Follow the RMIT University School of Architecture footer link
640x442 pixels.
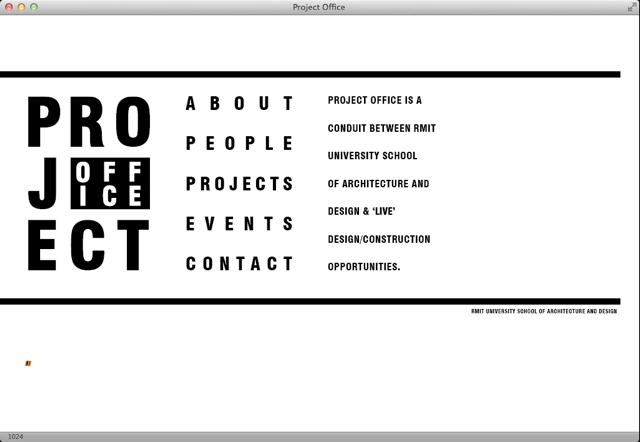[x=544, y=311]
